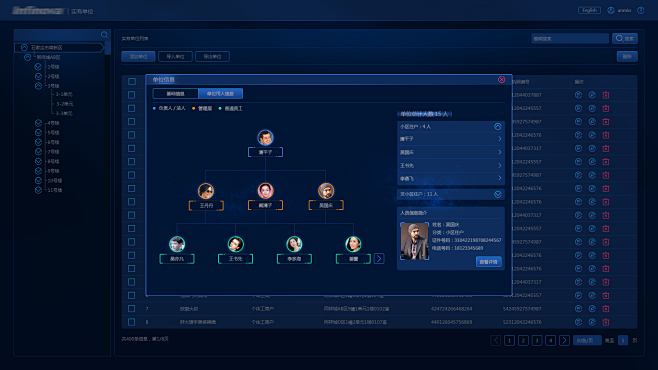Select the top person avatar in the org chart
The height and width of the screenshot is (370, 658).
point(265,138)
